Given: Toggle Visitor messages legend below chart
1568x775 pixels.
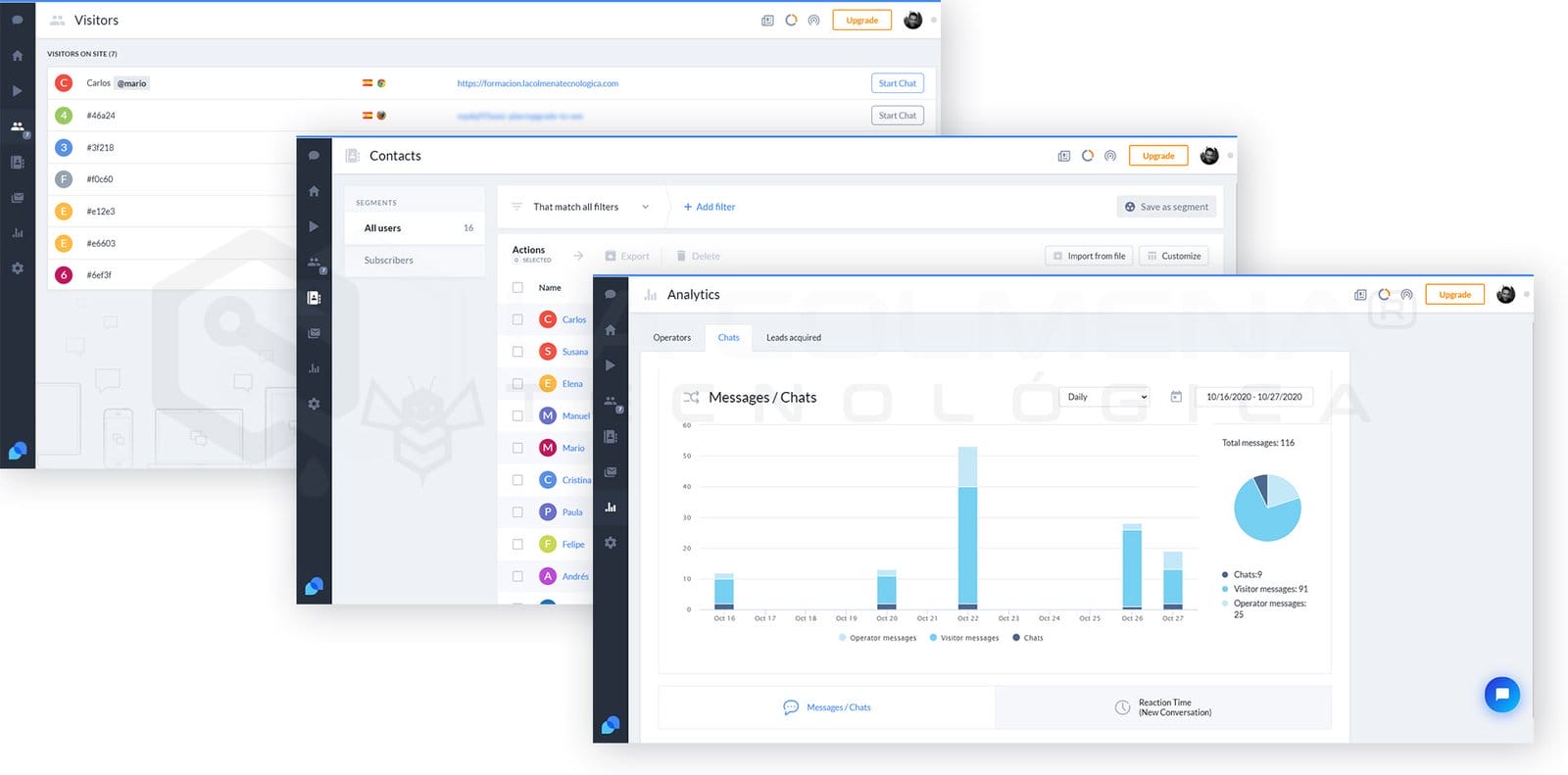Looking at the screenshot, I should [964, 638].
